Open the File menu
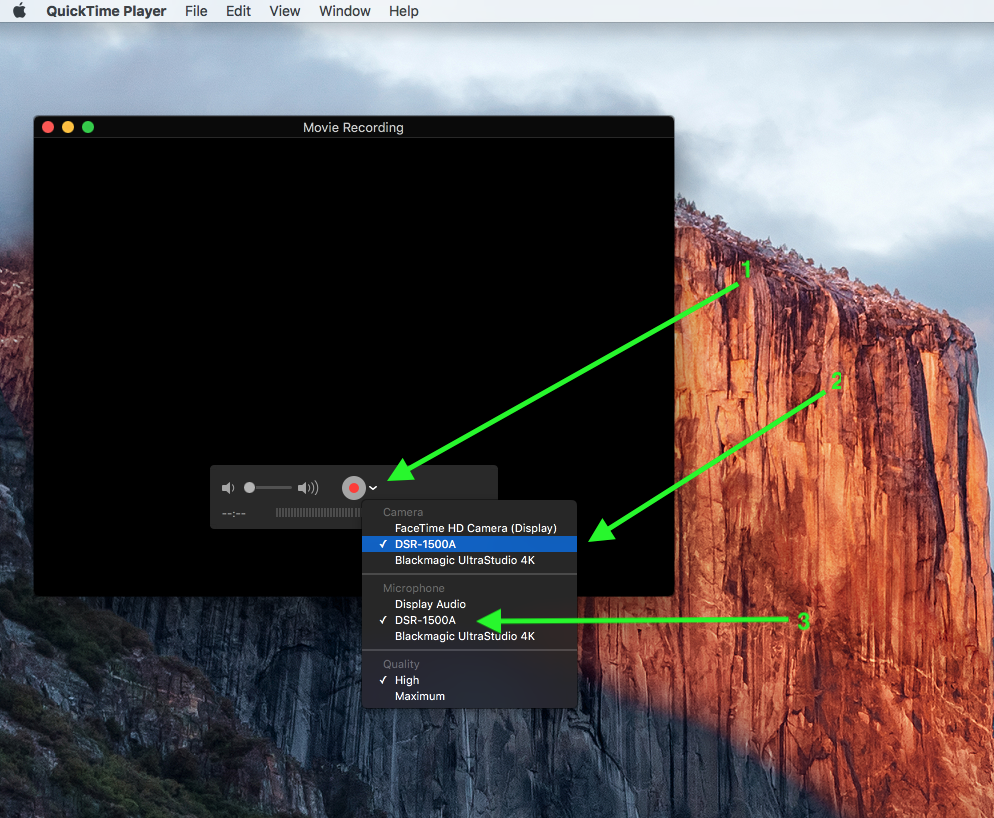Image resolution: width=994 pixels, height=818 pixels. [x=196, y=11]
